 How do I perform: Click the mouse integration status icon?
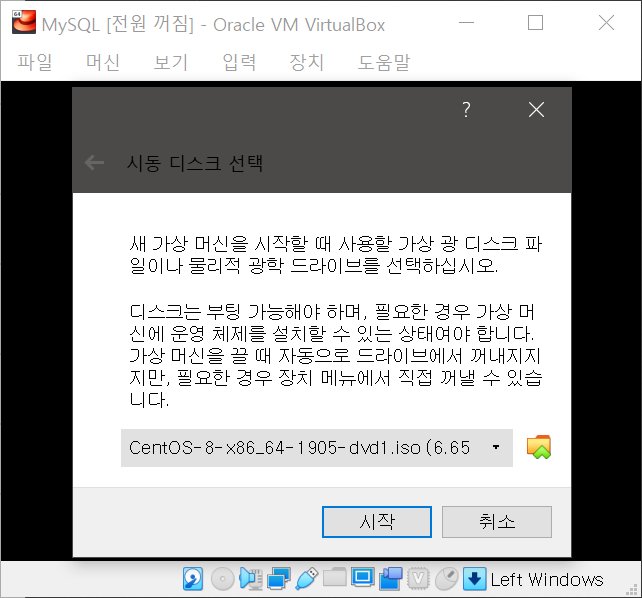(446, 579)
